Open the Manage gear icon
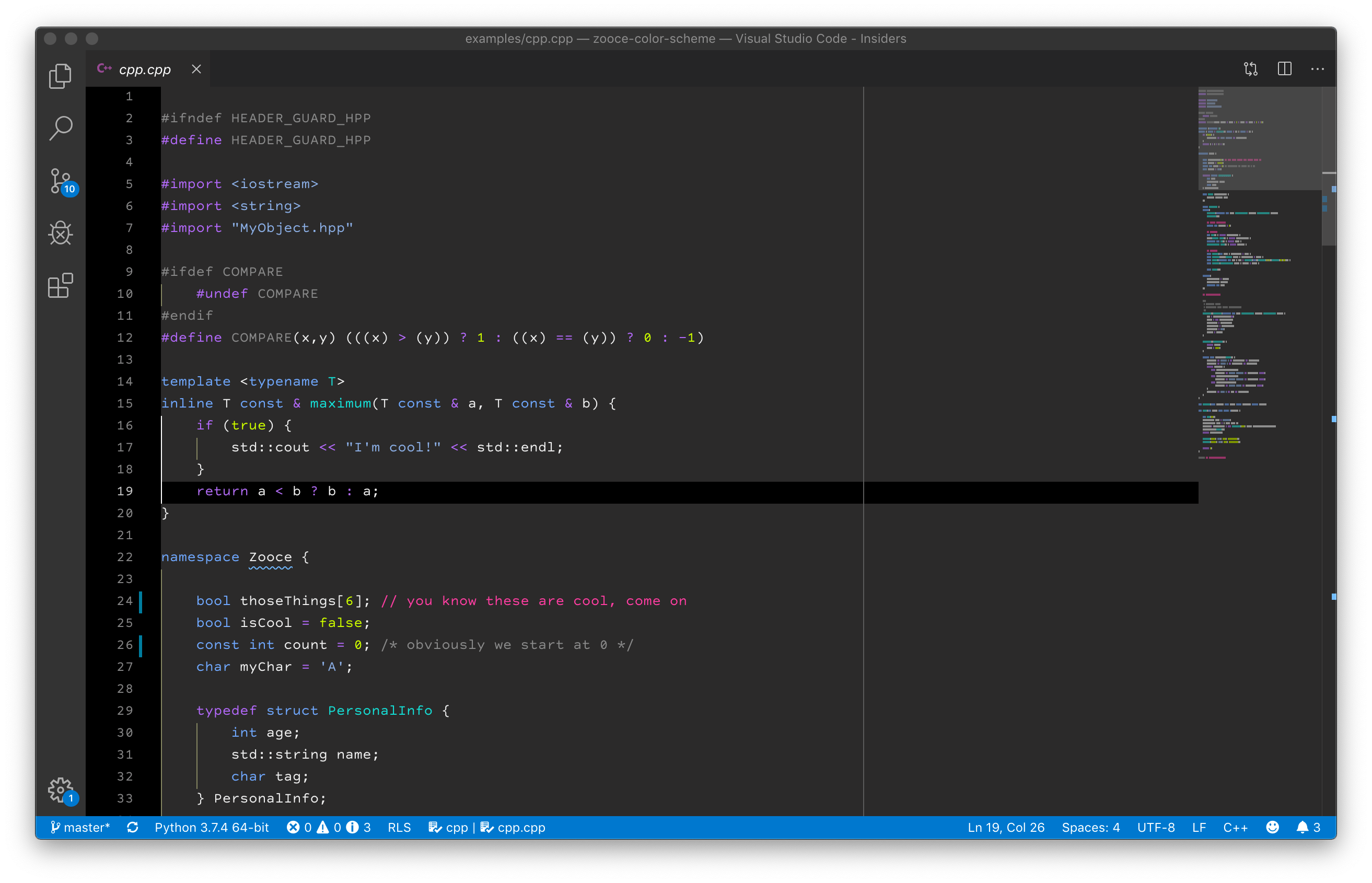1372x883 pixels. click(60, 790)
